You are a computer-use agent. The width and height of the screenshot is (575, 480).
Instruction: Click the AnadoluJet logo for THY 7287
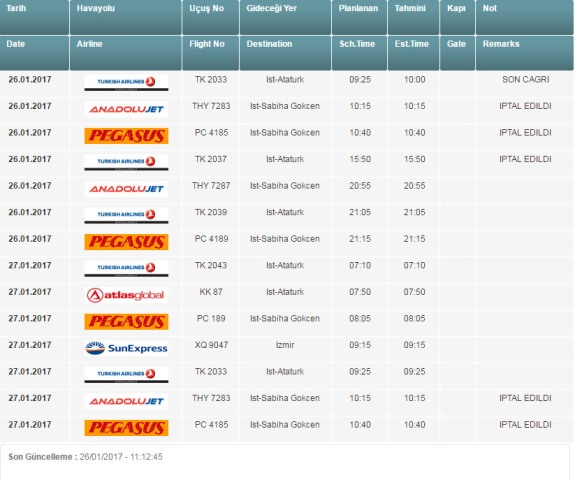(x=126, y=189)
